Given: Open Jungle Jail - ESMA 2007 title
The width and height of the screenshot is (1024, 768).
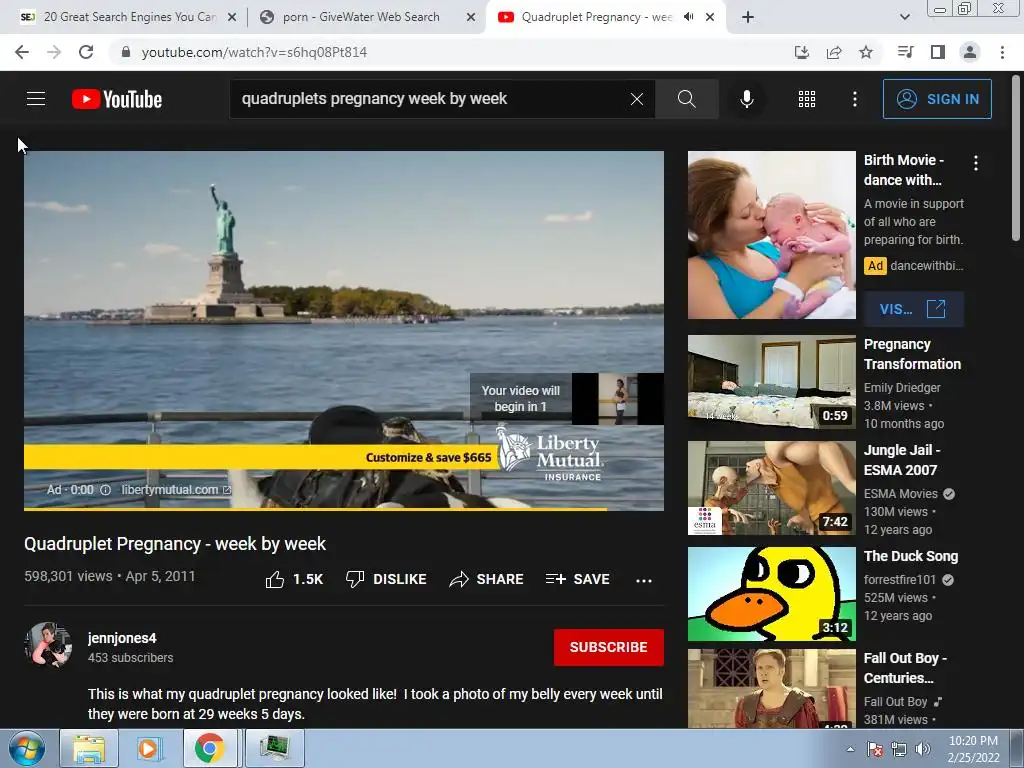Looking at the screenshot, I should (902, 460).
